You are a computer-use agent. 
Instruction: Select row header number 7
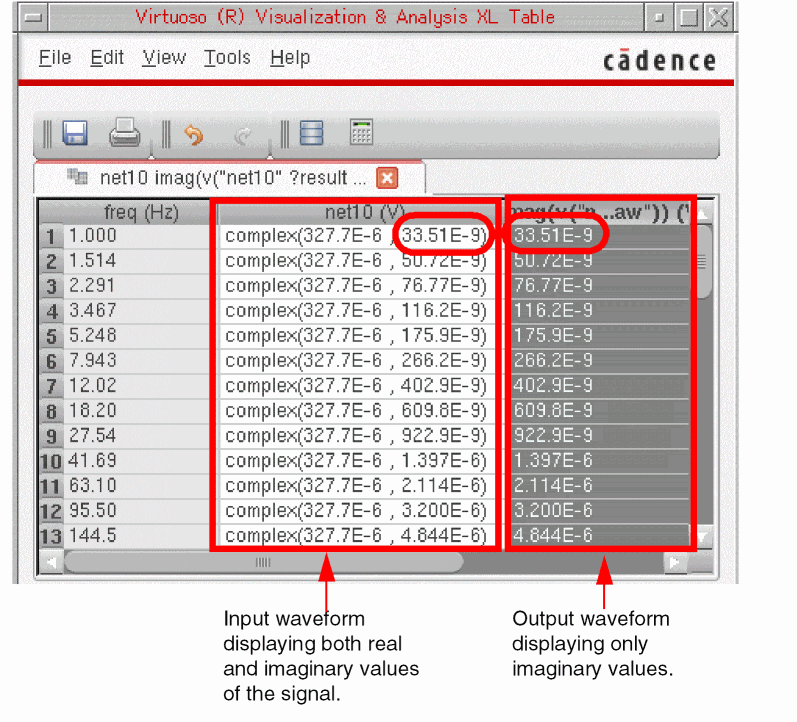[51, 386]
